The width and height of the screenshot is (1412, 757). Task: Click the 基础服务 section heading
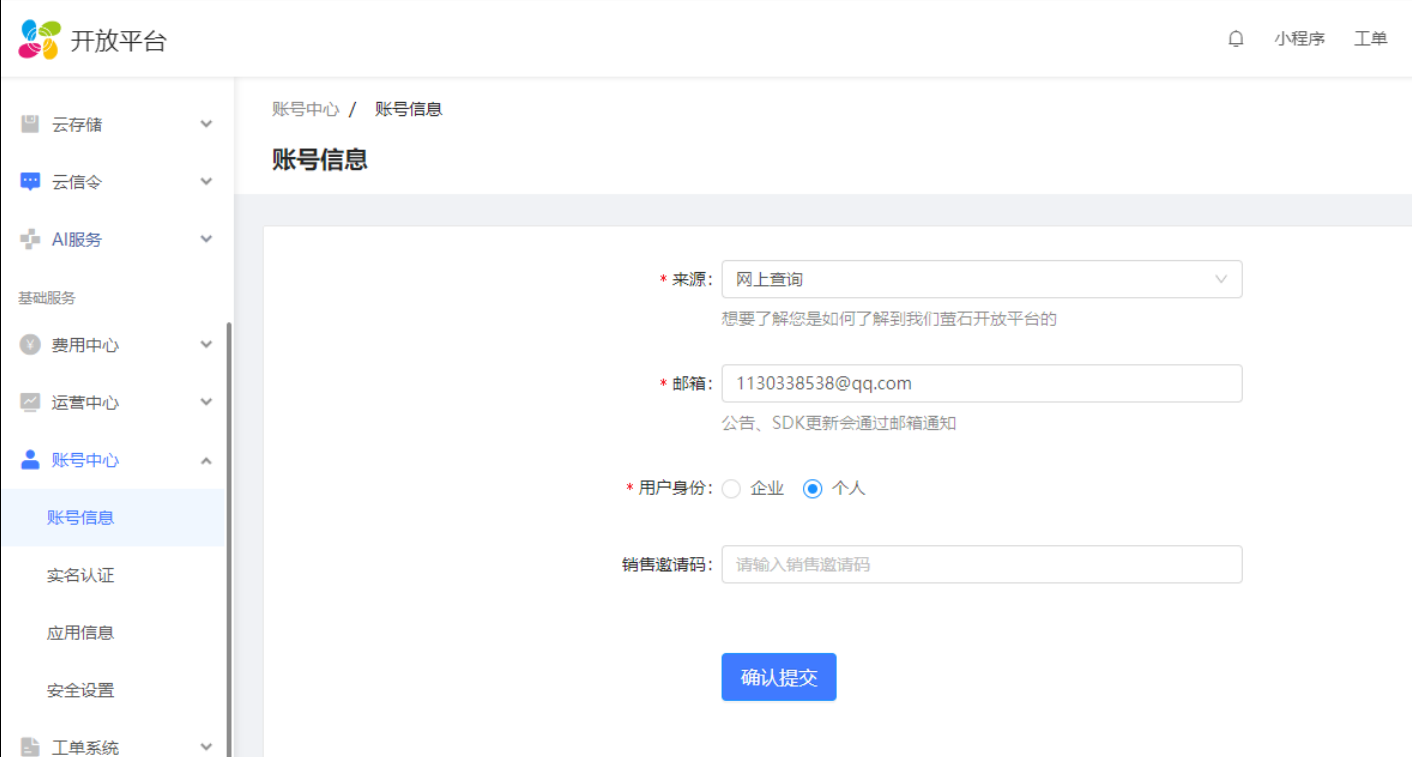pyautogui.click(x=46, y=298)
